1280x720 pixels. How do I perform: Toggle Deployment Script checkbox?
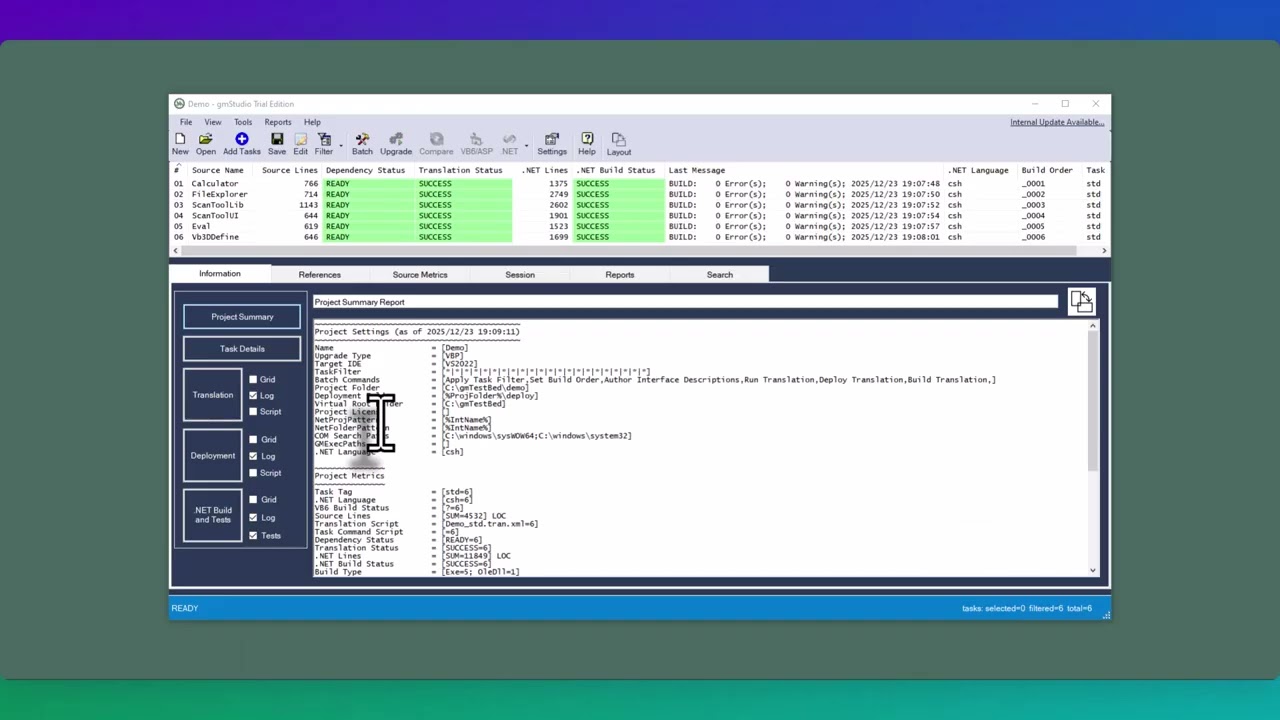click(253, 473)
